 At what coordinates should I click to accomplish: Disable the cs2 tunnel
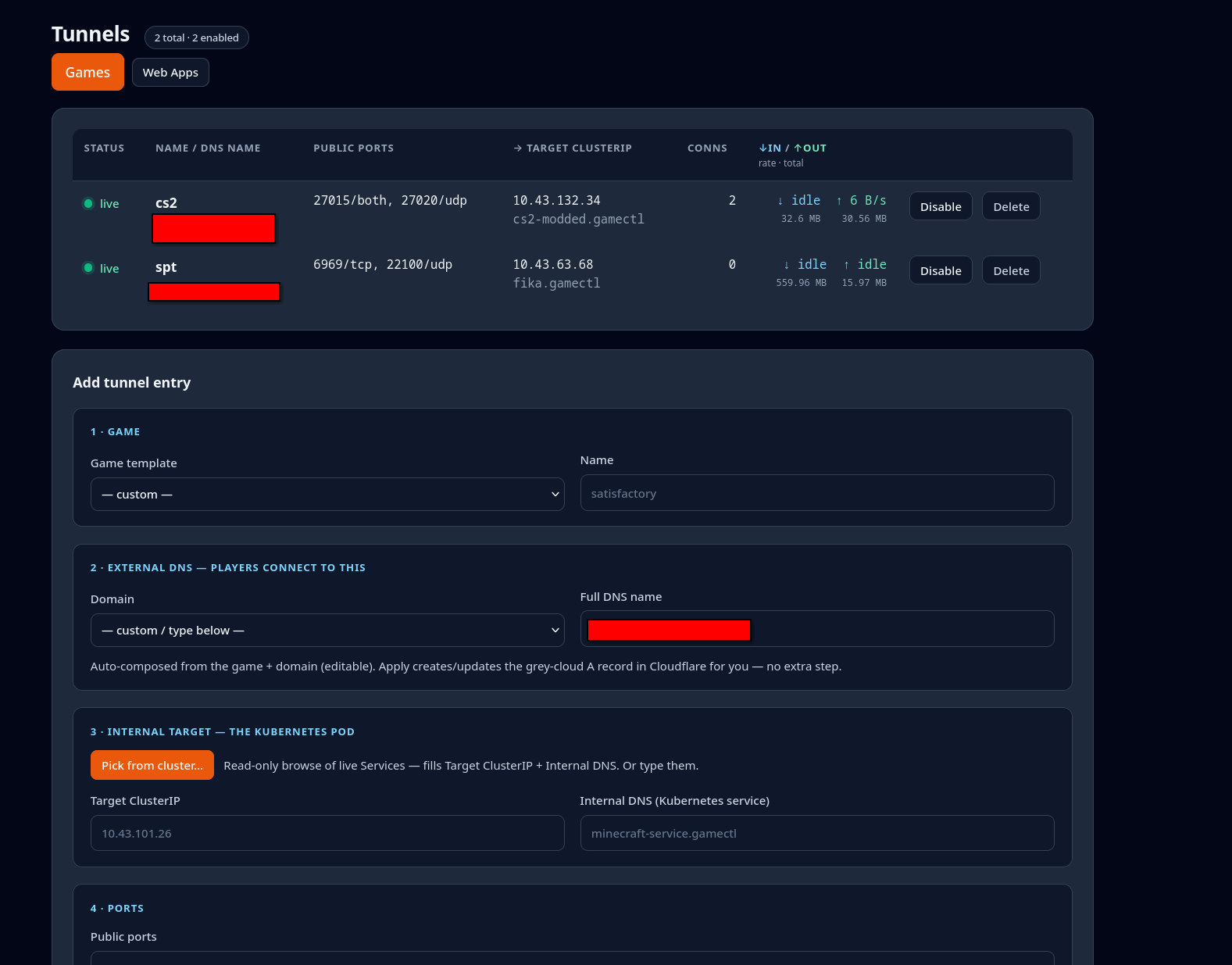[x=941, y=206]
